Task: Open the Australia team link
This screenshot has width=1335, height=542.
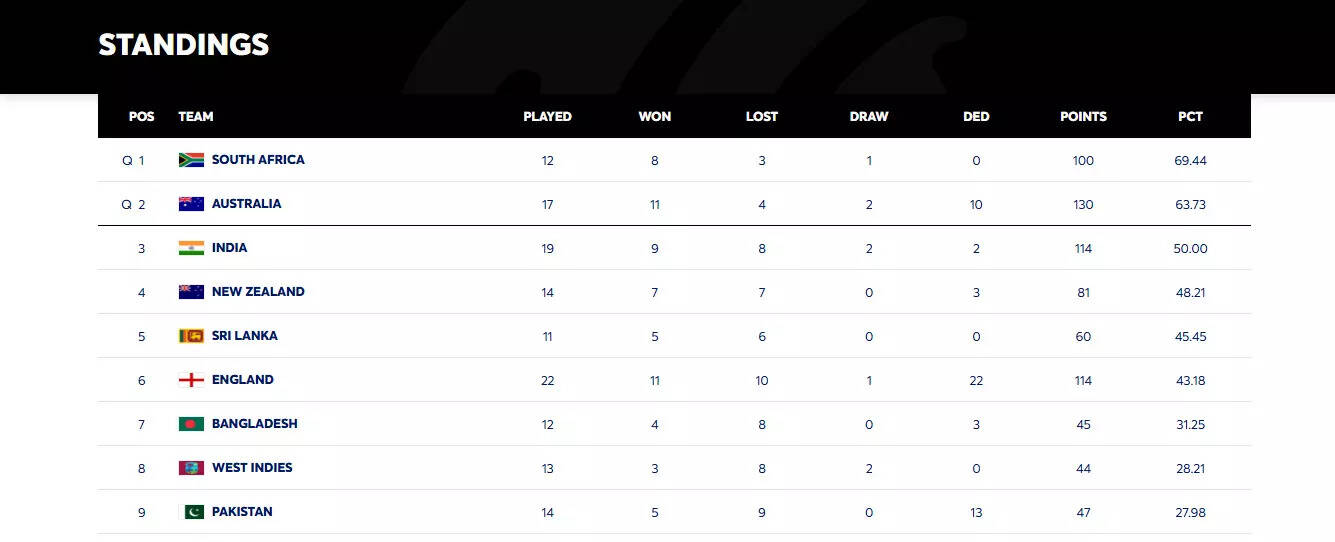Action: click(x=246, y=204)
